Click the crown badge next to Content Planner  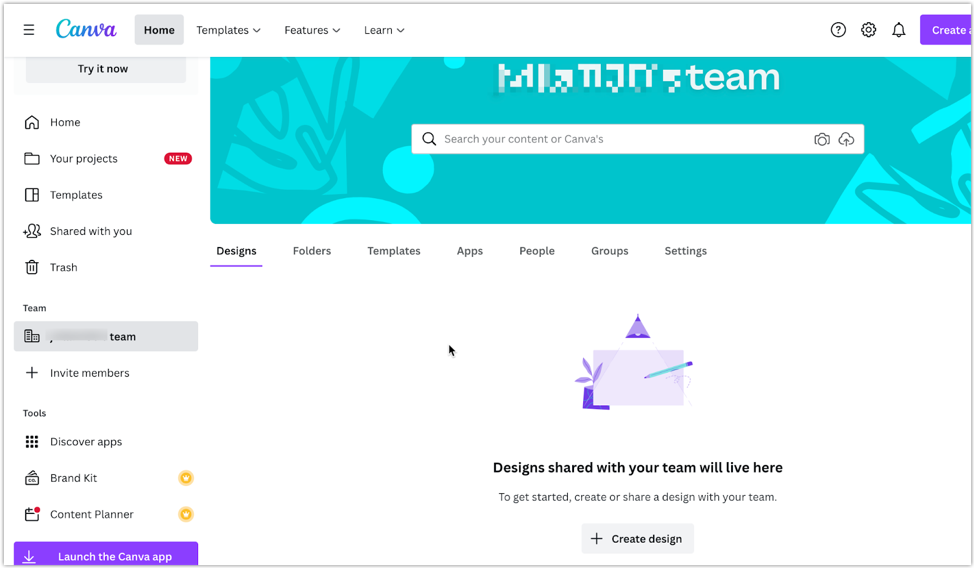coord(186,514)
